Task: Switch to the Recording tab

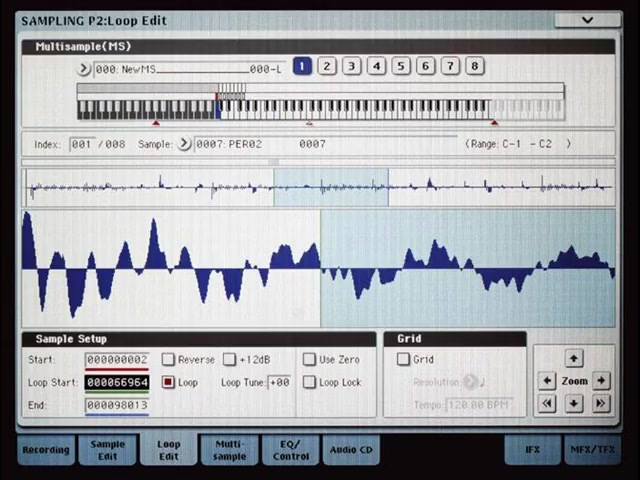Action: pyautogui.click(x=46, y=450)
